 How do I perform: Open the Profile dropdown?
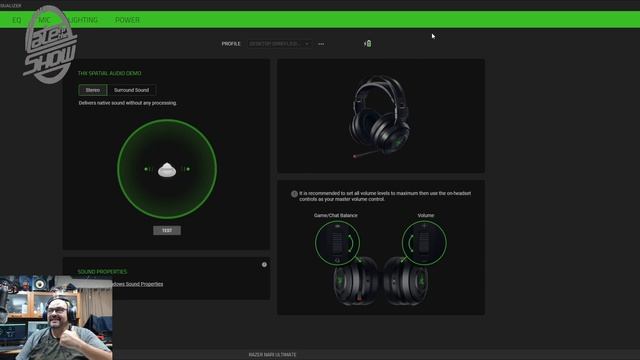click(280, 44)
